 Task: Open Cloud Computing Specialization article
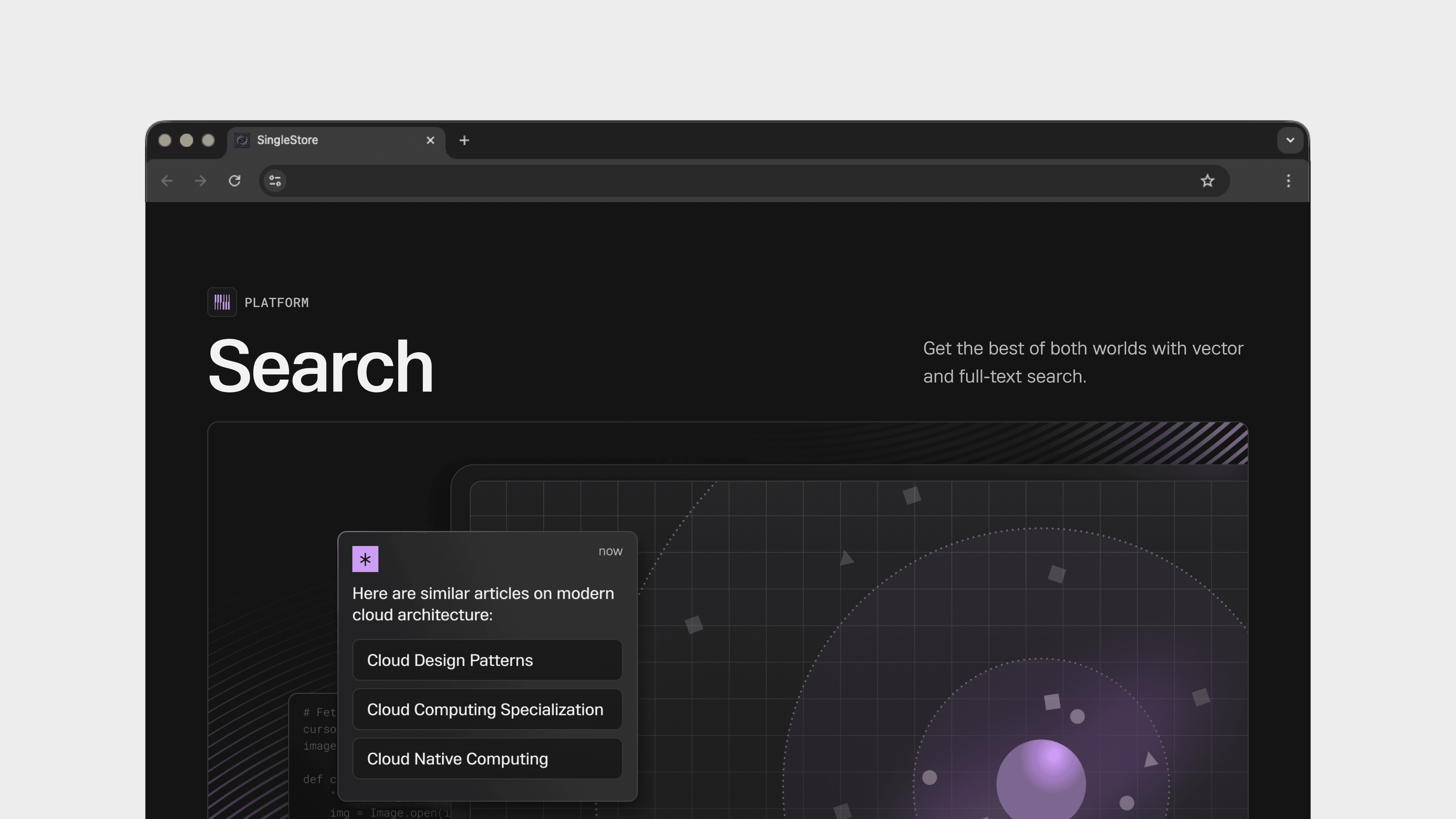pyautogui.click(x=486, y=709)
